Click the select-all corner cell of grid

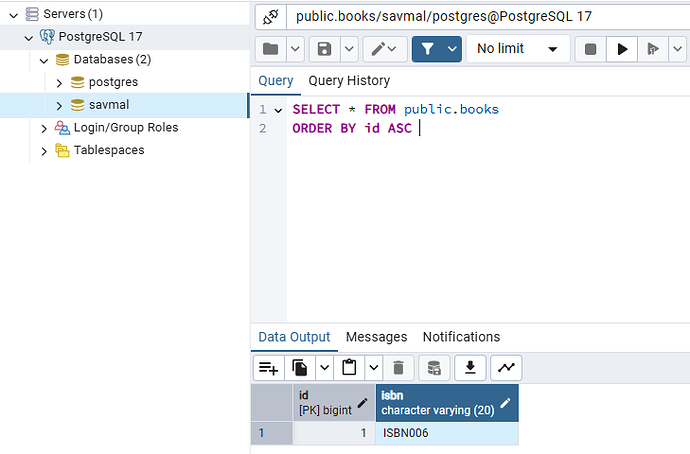272,403
